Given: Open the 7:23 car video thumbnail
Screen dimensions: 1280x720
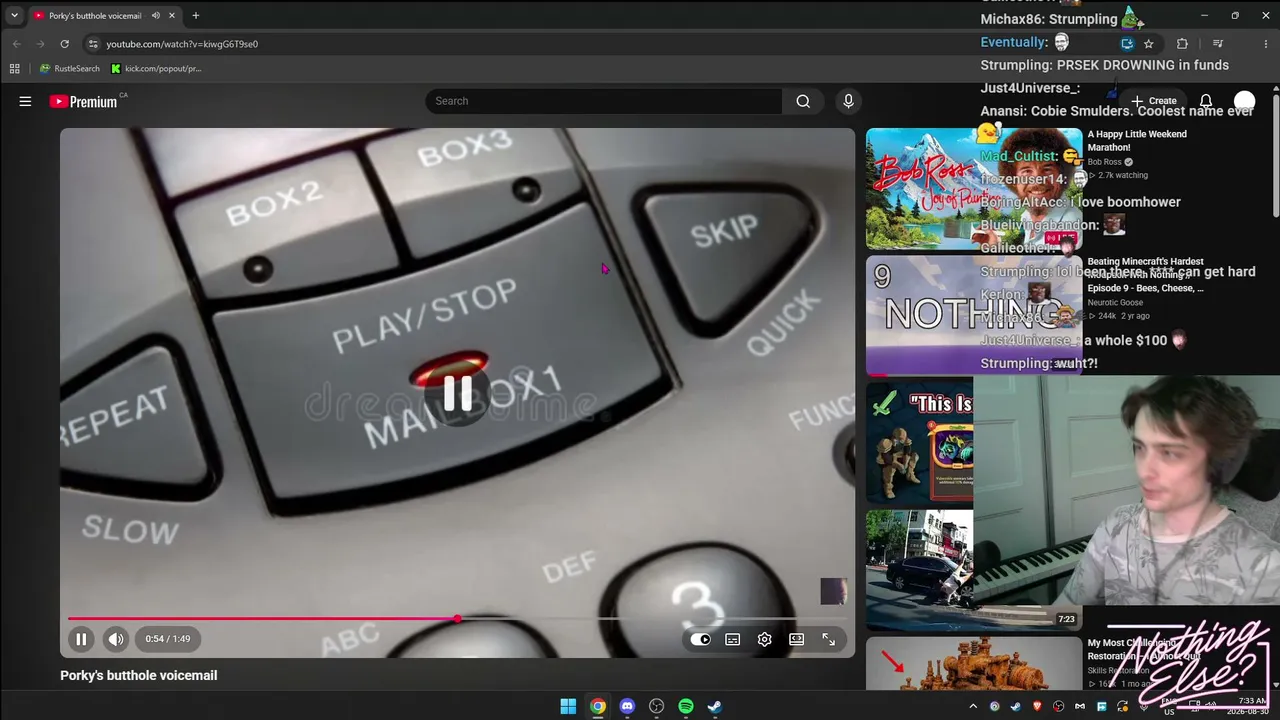Looking at the screenshot, I should point(974,570).
